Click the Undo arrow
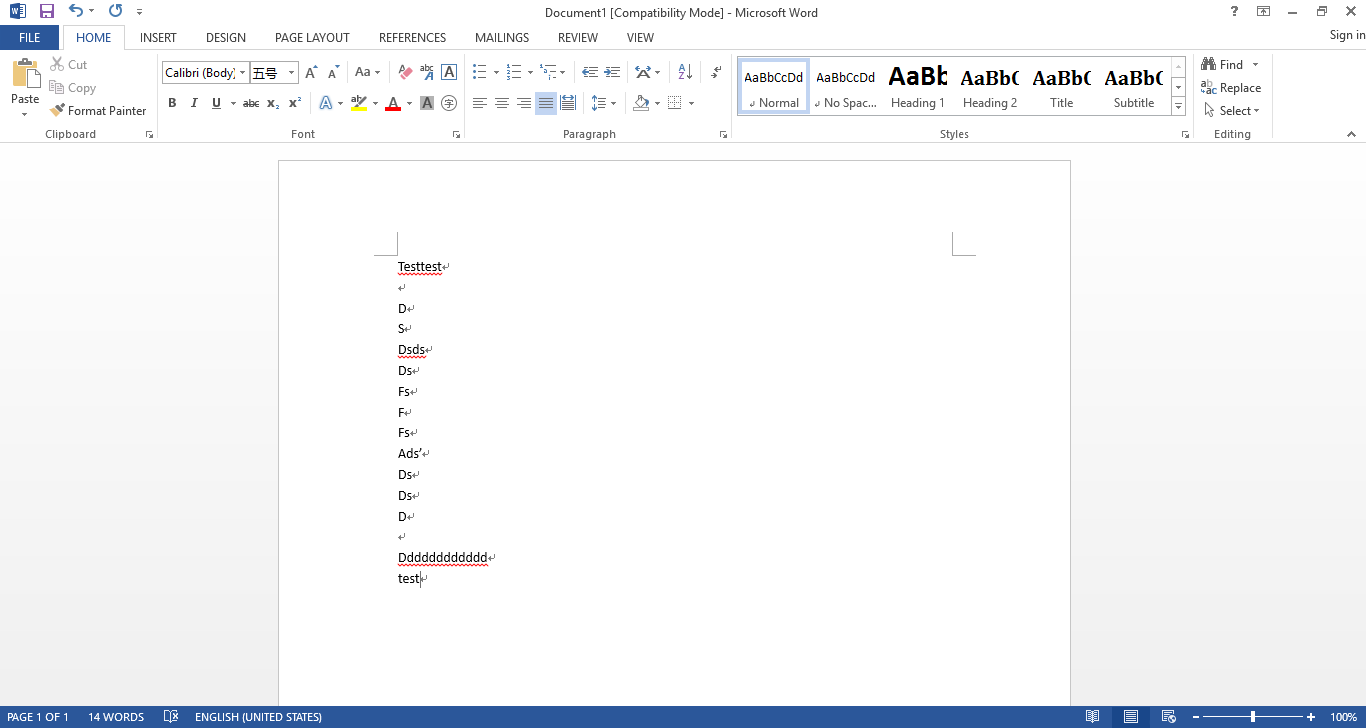 coord(76,12)
